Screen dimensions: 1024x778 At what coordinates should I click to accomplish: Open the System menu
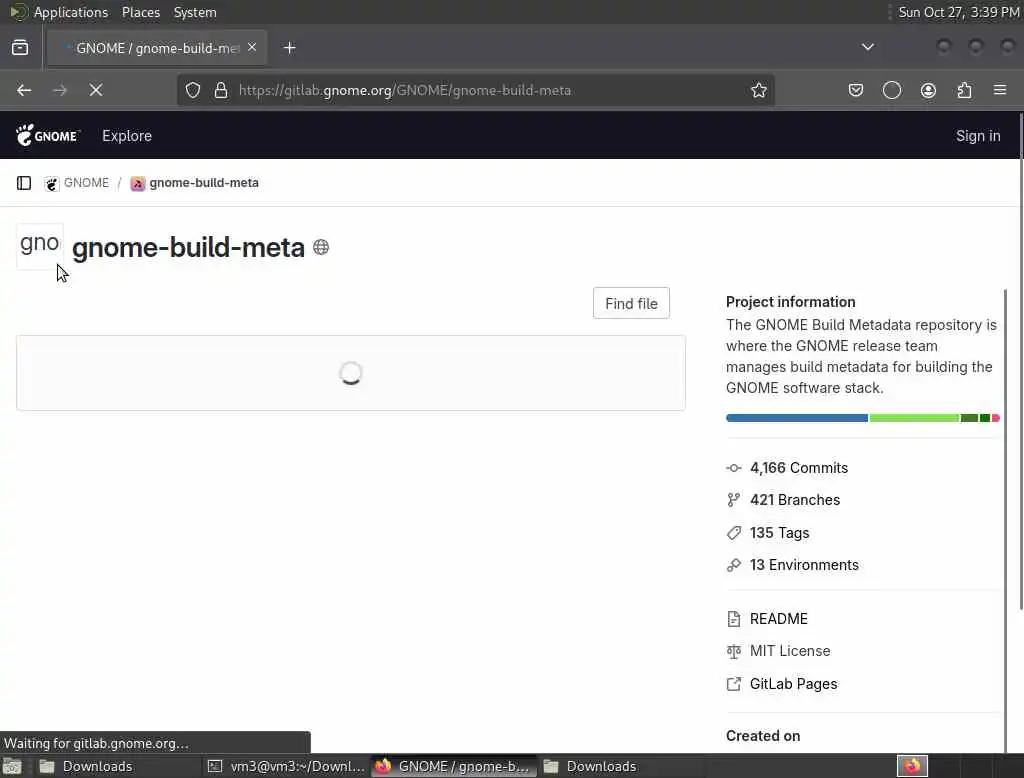click(x=195, y=12)
